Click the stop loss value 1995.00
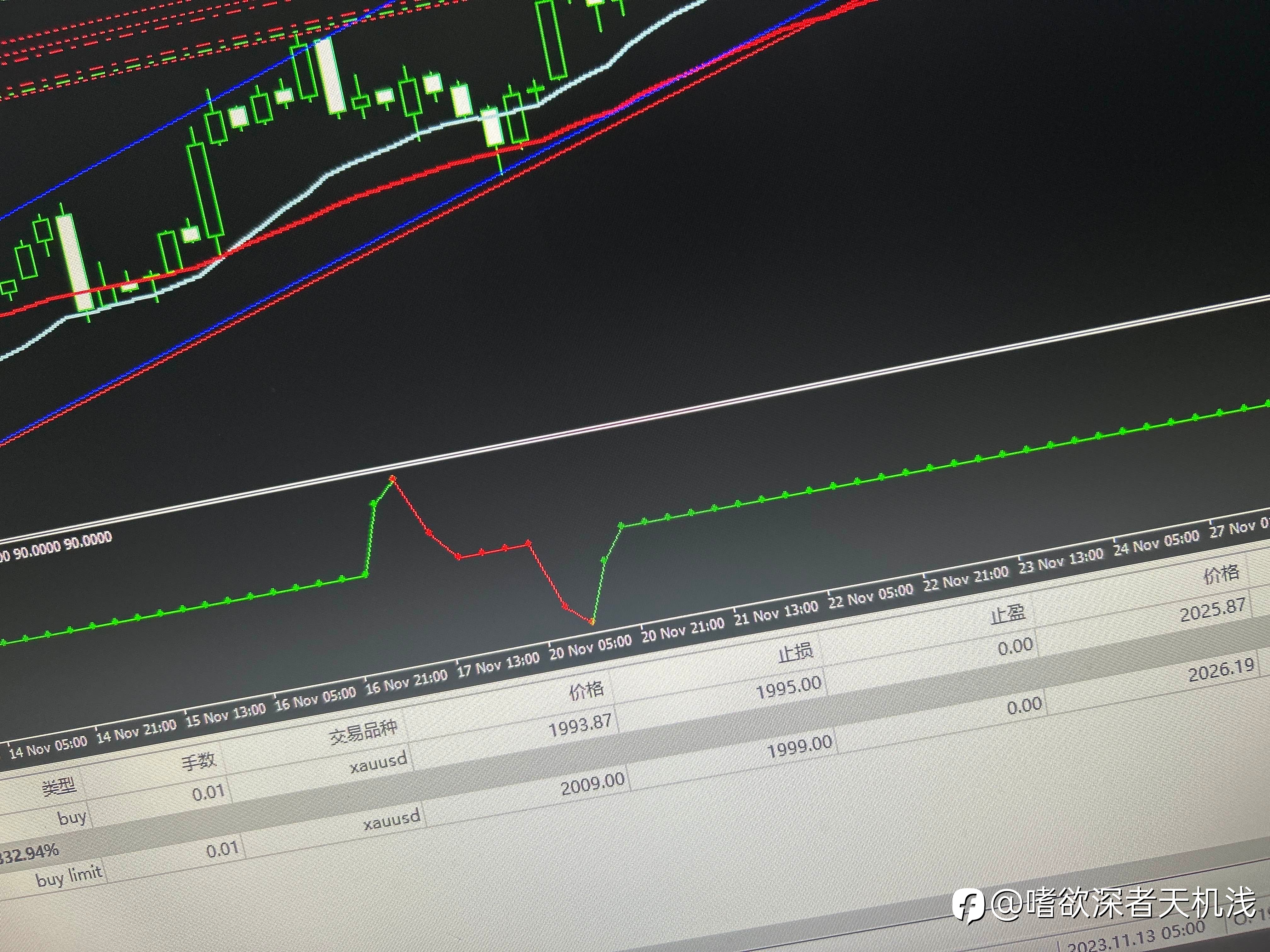The width and height of the screenshot is (1270, 952). click(788, 688)
